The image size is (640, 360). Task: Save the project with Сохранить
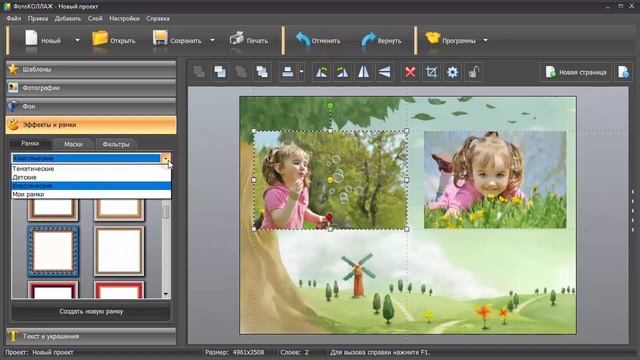177,40
